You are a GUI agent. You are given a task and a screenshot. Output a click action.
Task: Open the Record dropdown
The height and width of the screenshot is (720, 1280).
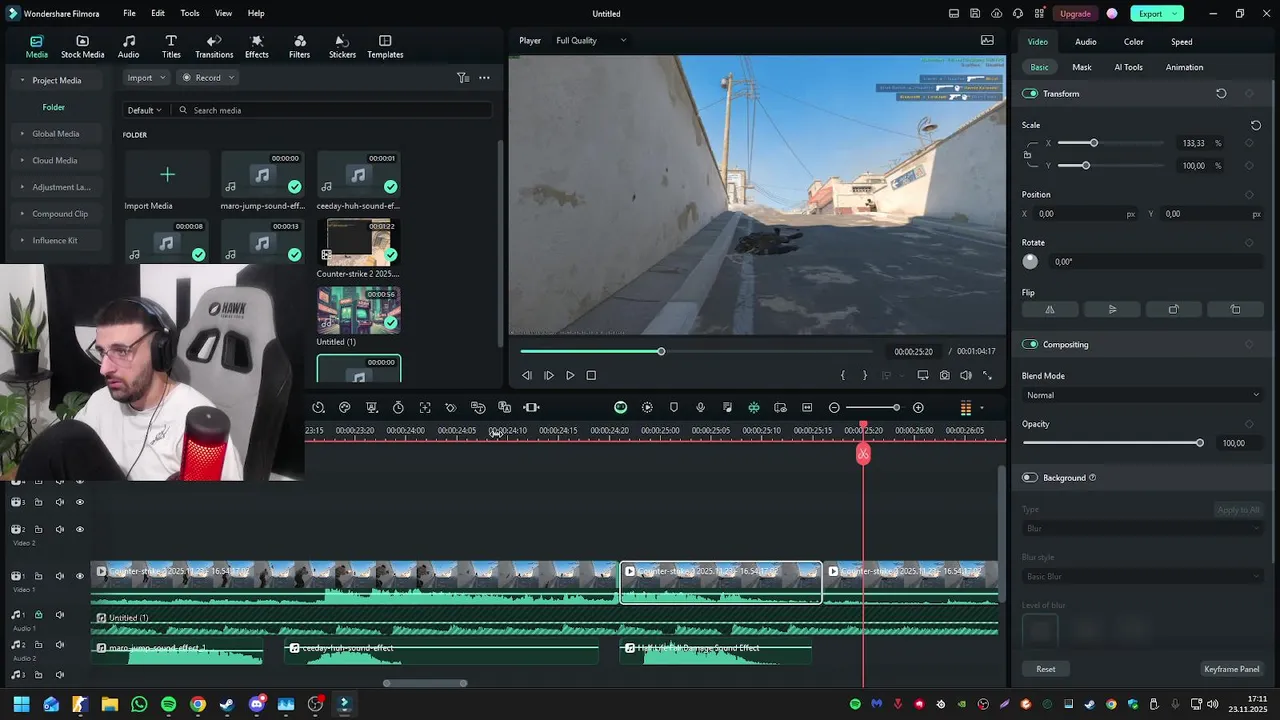click(x=208, y=78)
